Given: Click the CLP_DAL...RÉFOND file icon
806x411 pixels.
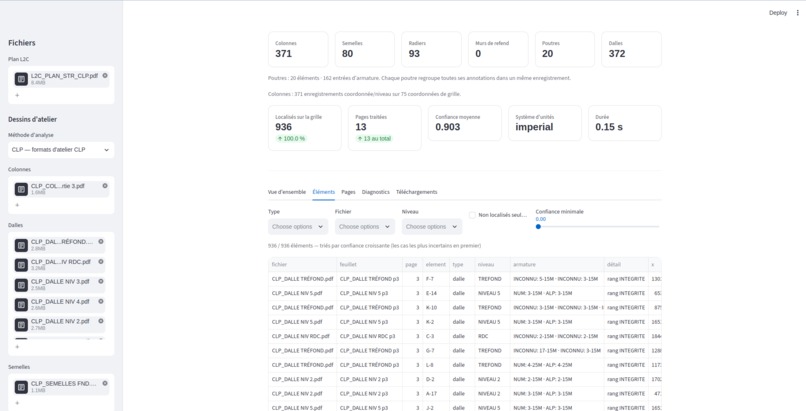Looking at the screenshot, I should click(x=21, y=245).
